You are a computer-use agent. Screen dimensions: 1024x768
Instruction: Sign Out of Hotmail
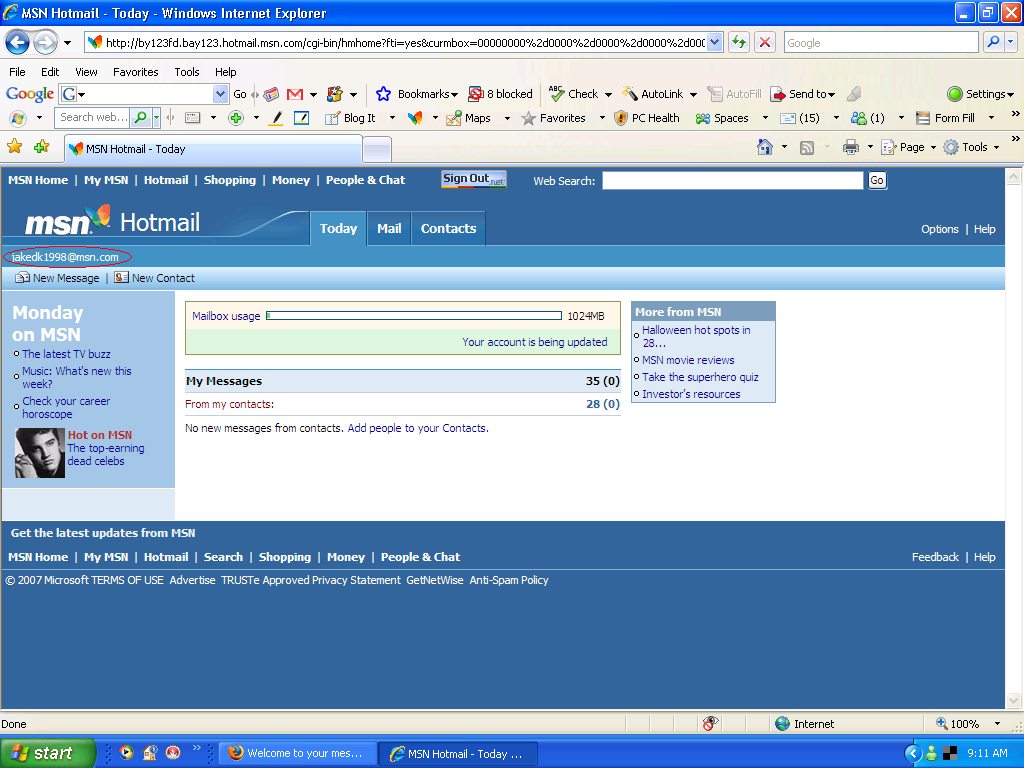[x=471, y=180]
